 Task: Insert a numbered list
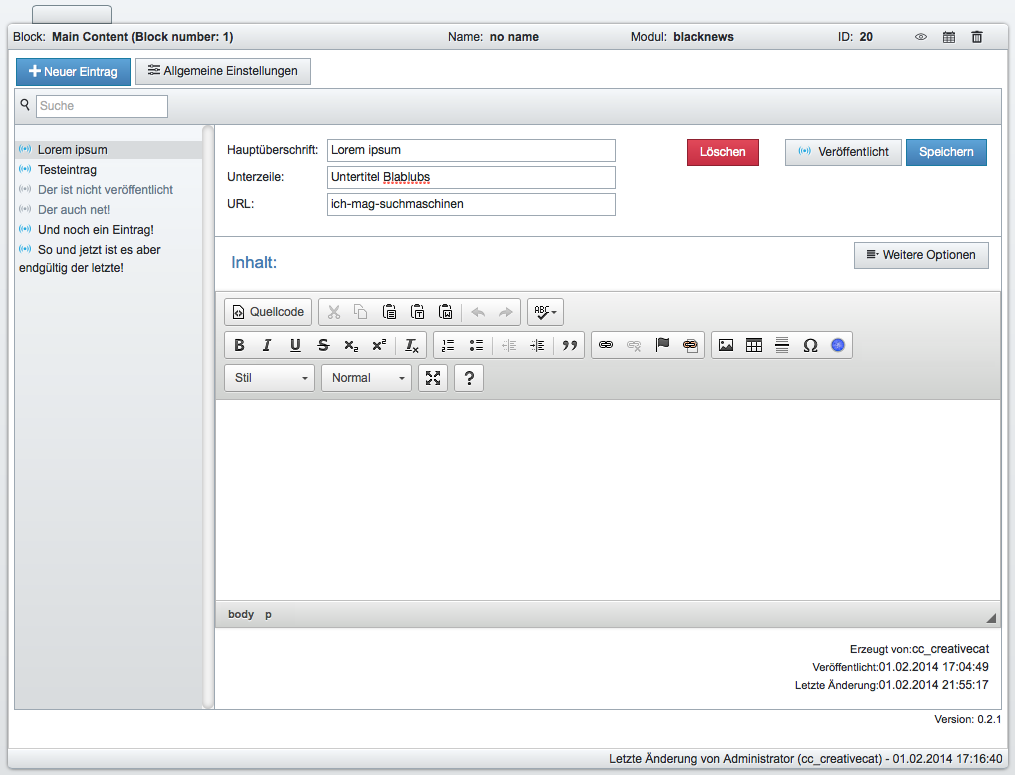(448, 345)
